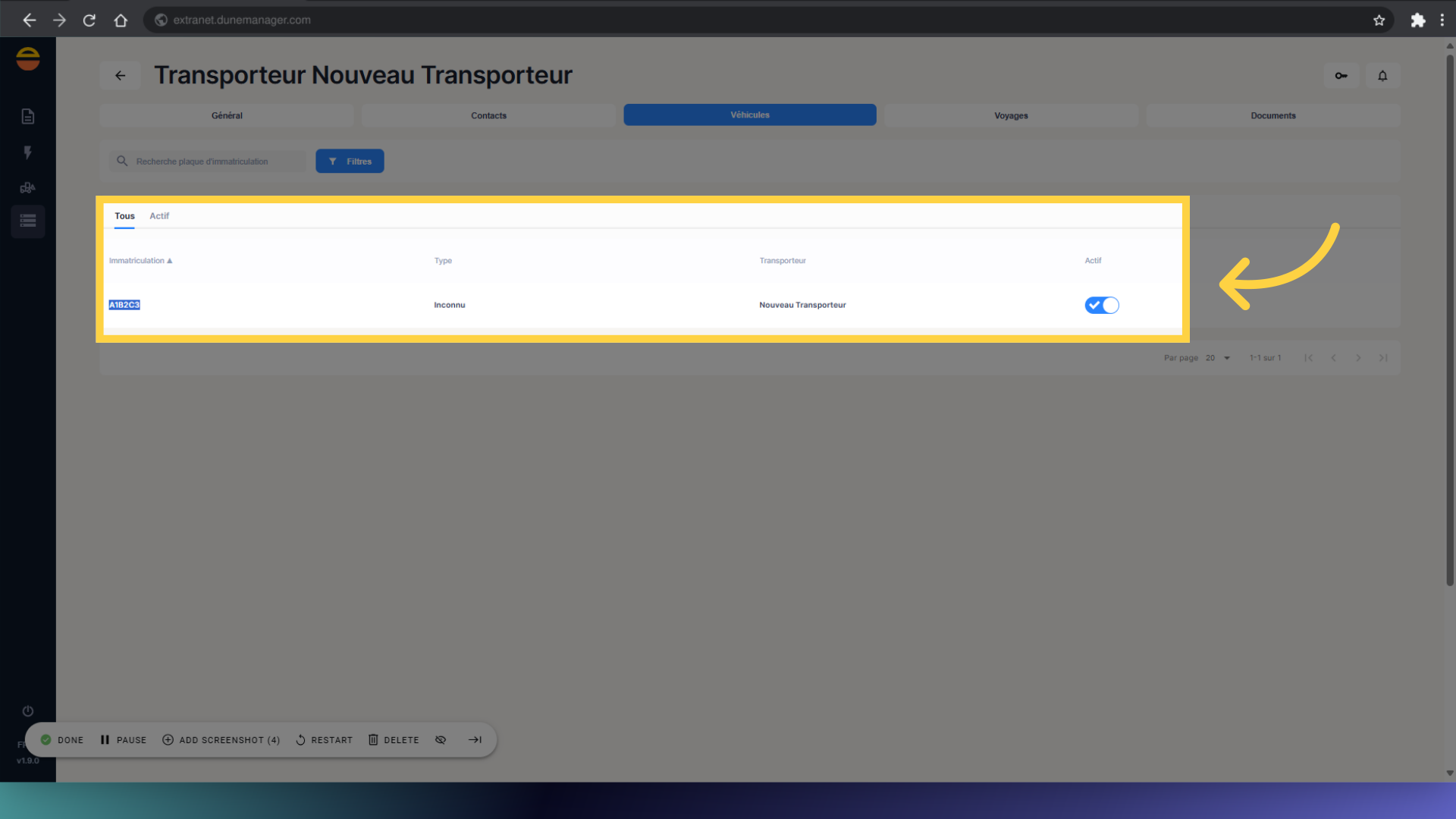Open the browser three-dot menu

click(1443, 20)
